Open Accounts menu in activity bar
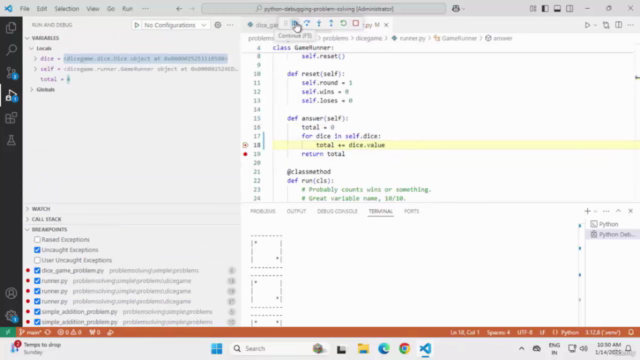Image resolution: width=640 pixels, height=360 pixels. coord(11,293)
